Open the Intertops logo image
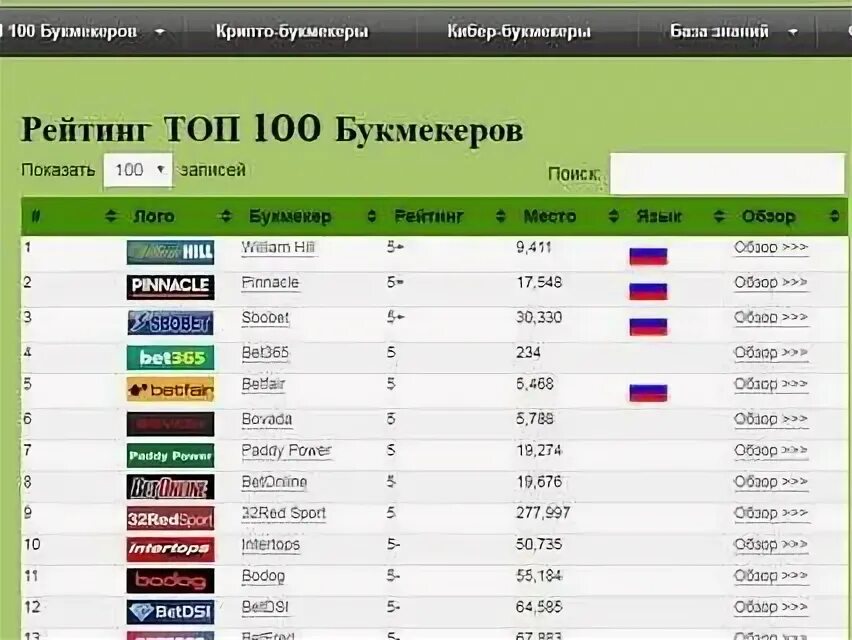852x640 pixels. [x=170, y=549]
